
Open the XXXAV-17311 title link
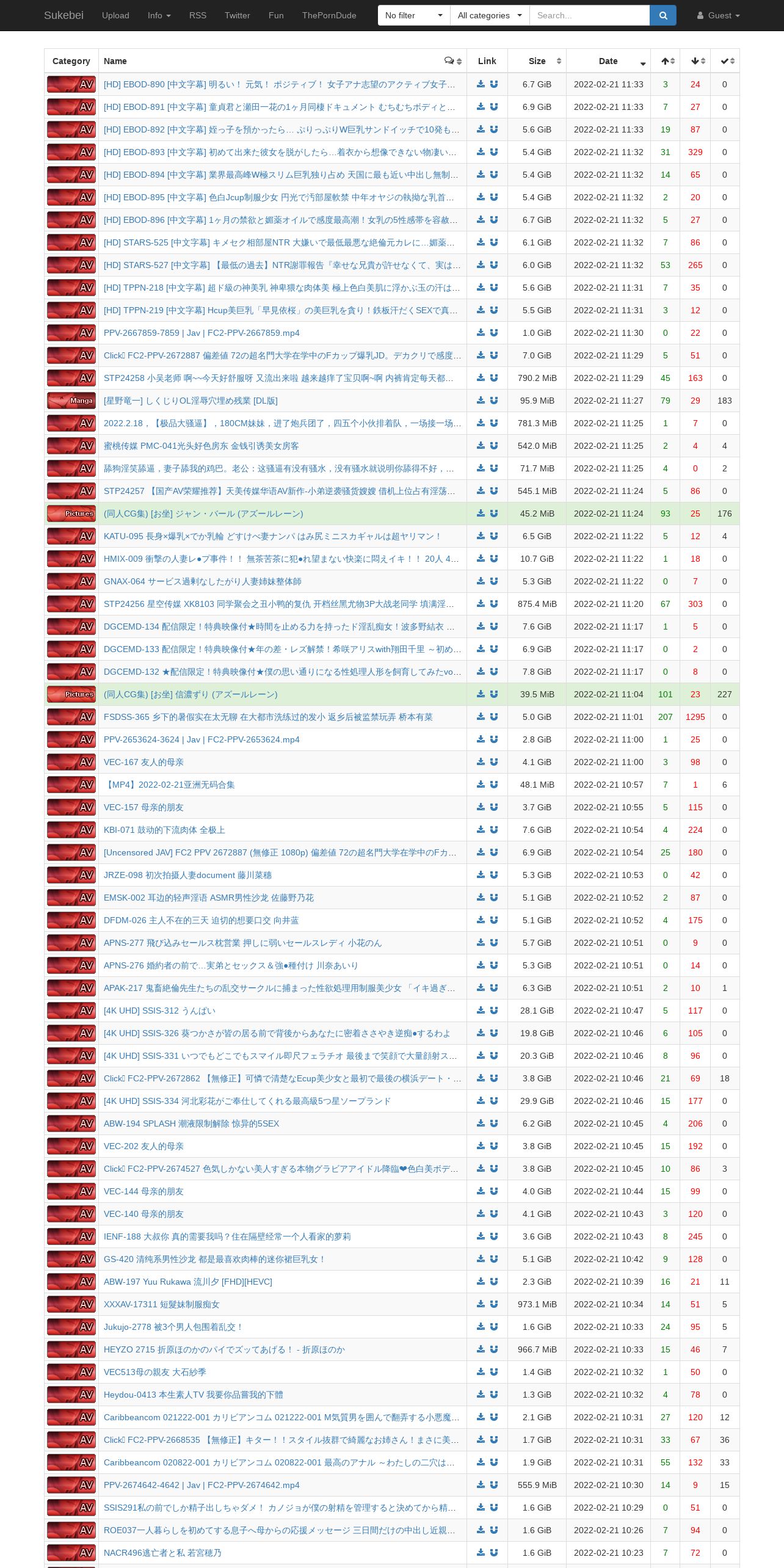162,1304
